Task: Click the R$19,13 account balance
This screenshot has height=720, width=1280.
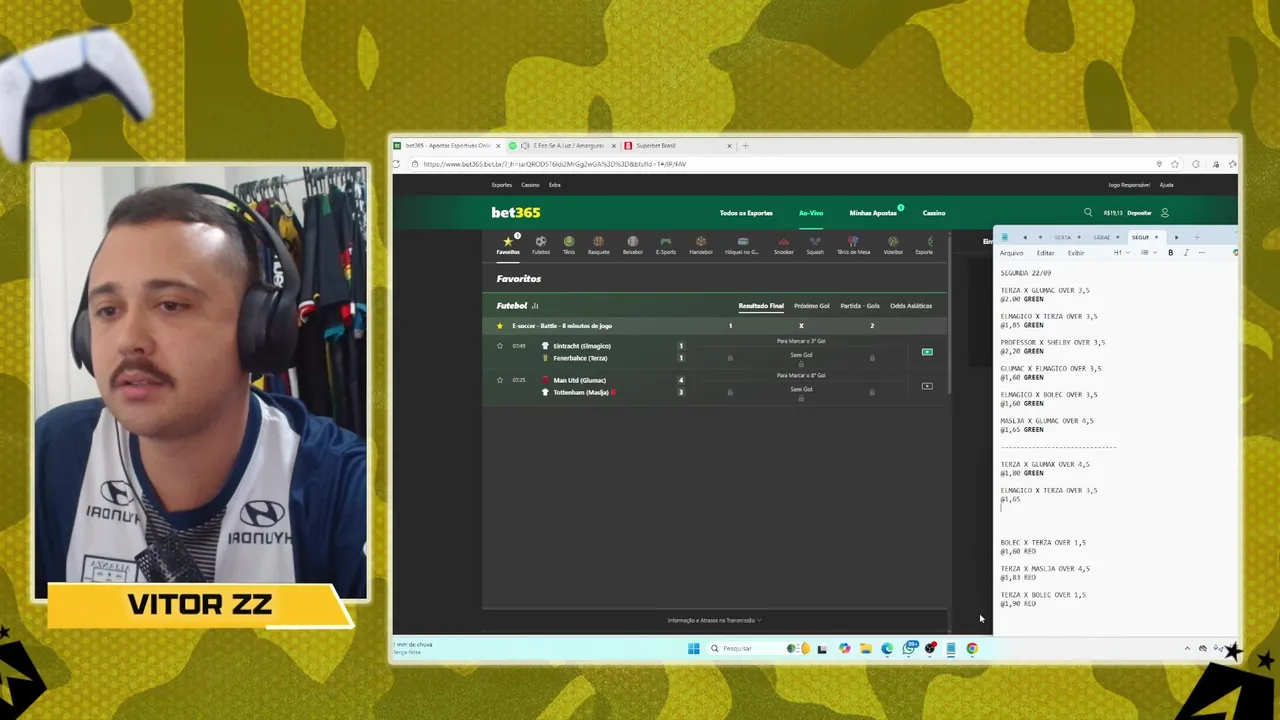Action: [x=1113, y=213]
